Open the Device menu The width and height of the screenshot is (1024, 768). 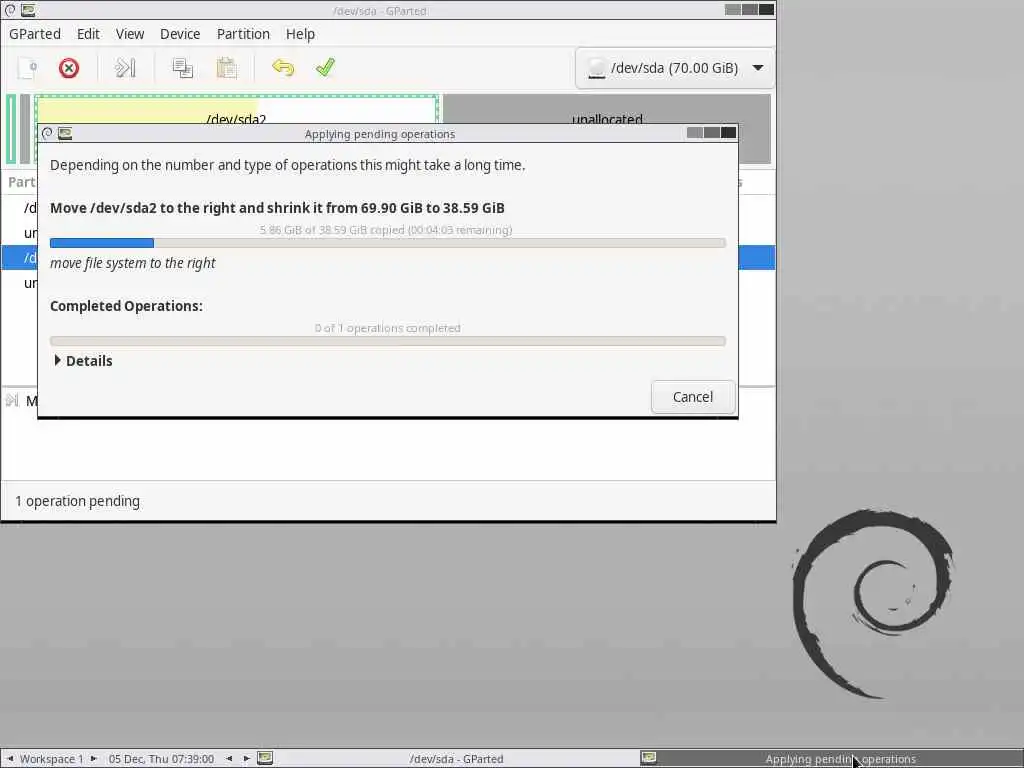(180, 34)
